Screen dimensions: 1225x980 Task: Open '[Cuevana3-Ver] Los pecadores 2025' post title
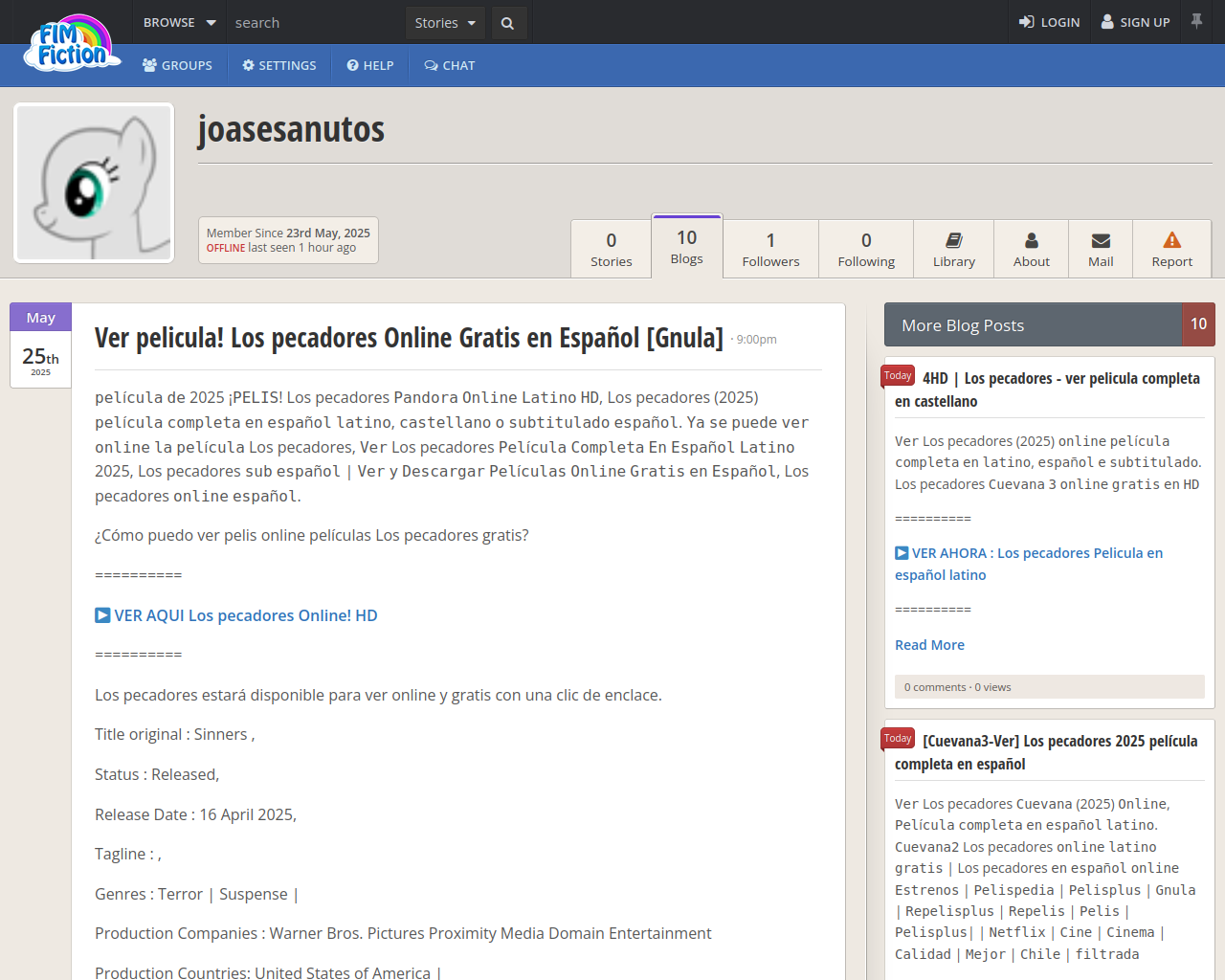(x=1046, y=752)
